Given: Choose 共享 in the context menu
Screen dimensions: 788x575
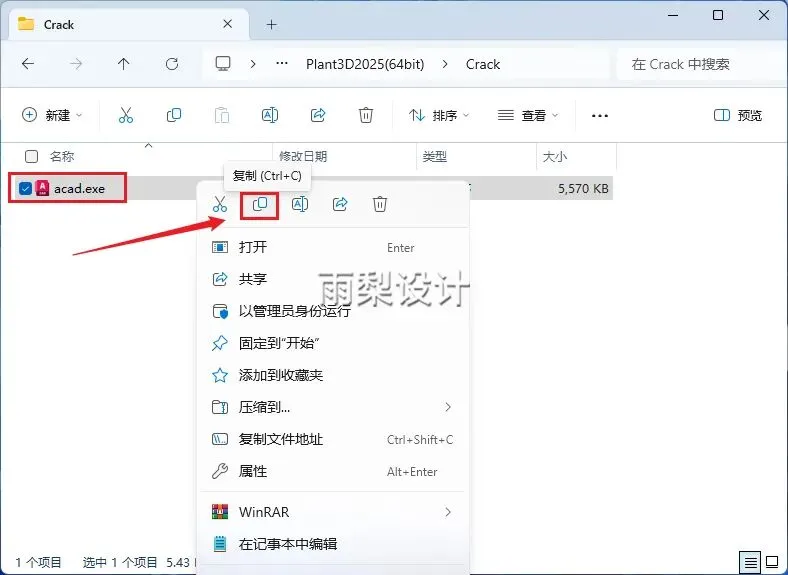Looking at the screenshot, I should [x=333, y=279].
